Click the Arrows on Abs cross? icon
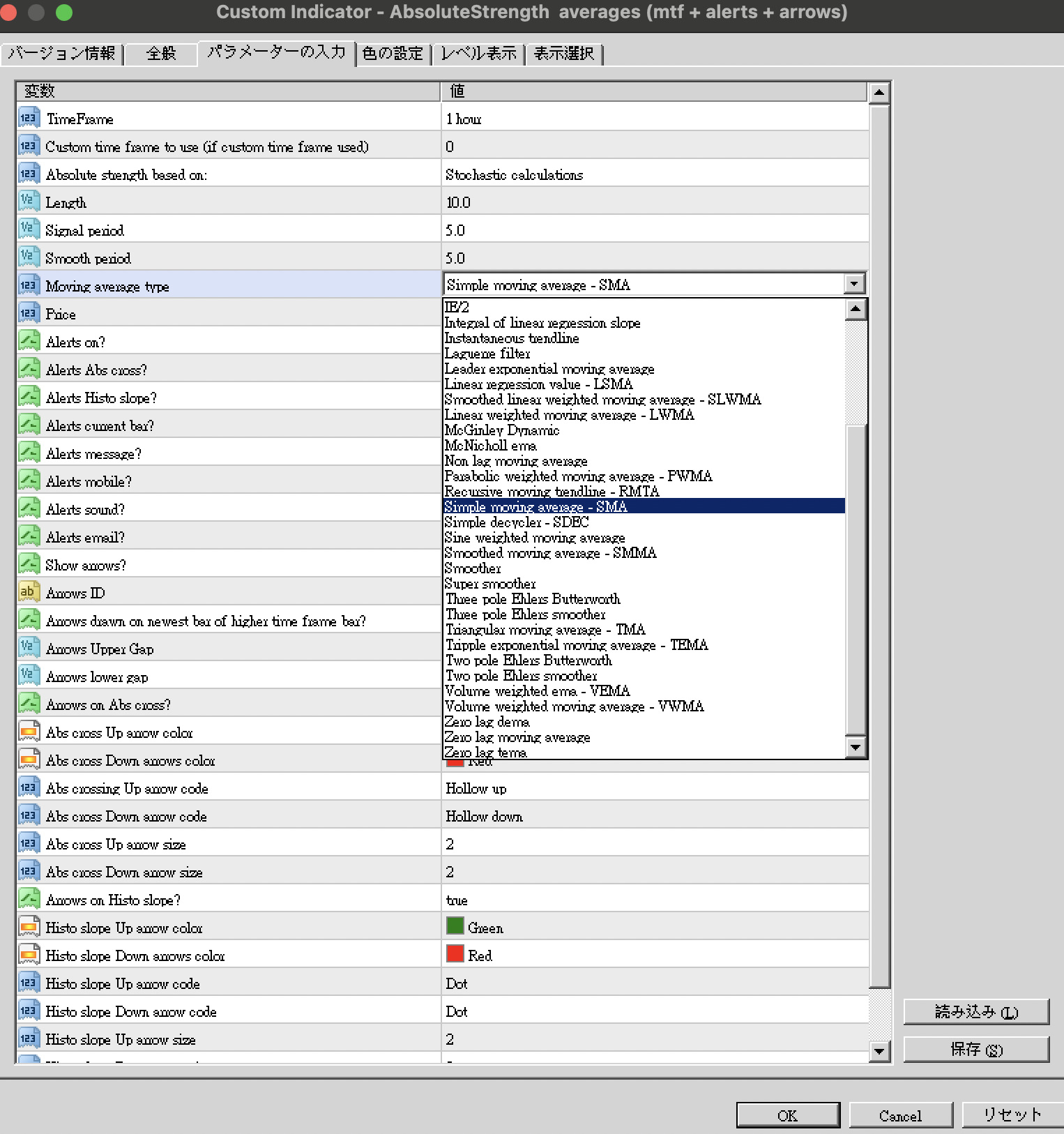Viewport: 1064px width, 1134px height. point(29,704)
